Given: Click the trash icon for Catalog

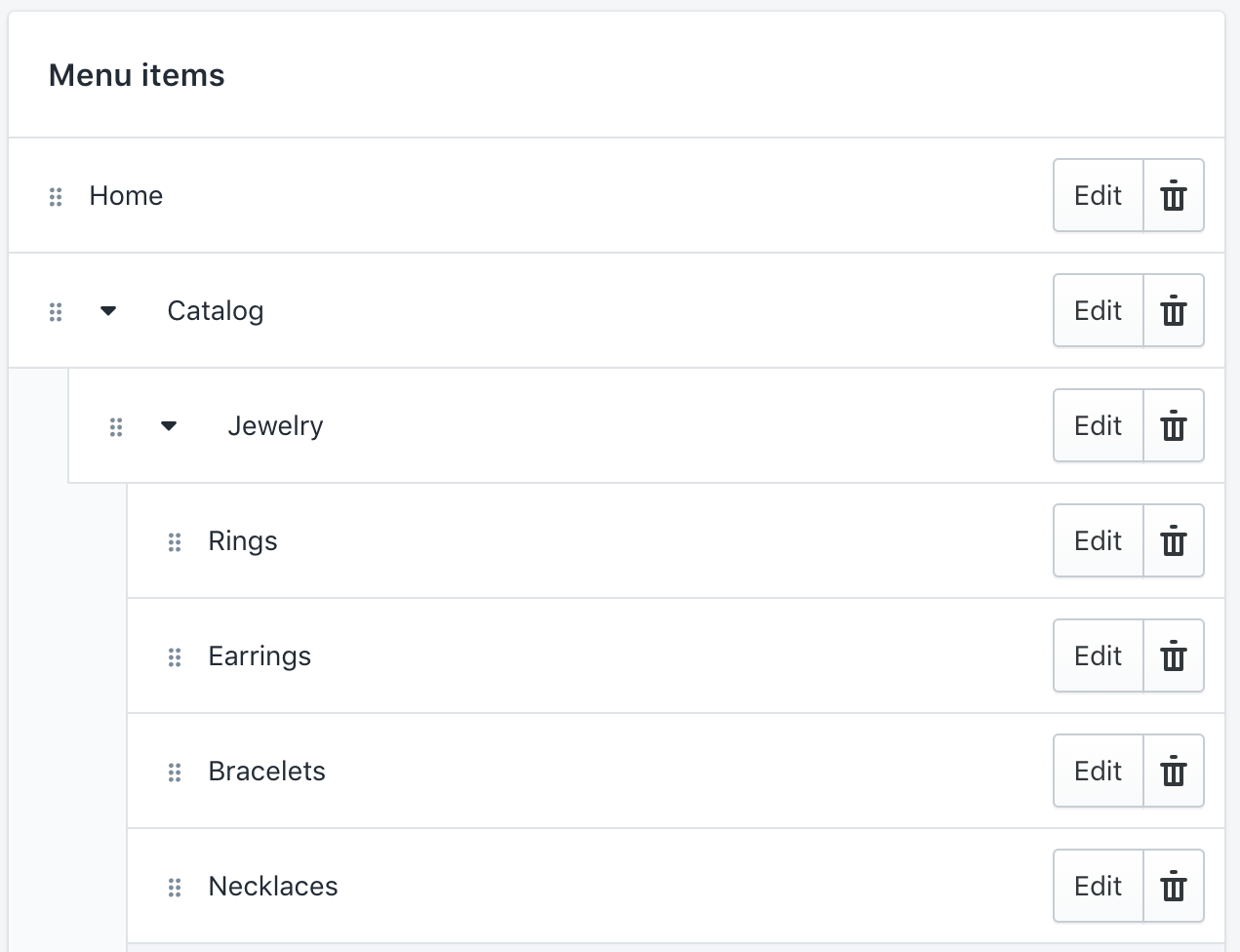Looking at the screenshot, I should 1174,310.
